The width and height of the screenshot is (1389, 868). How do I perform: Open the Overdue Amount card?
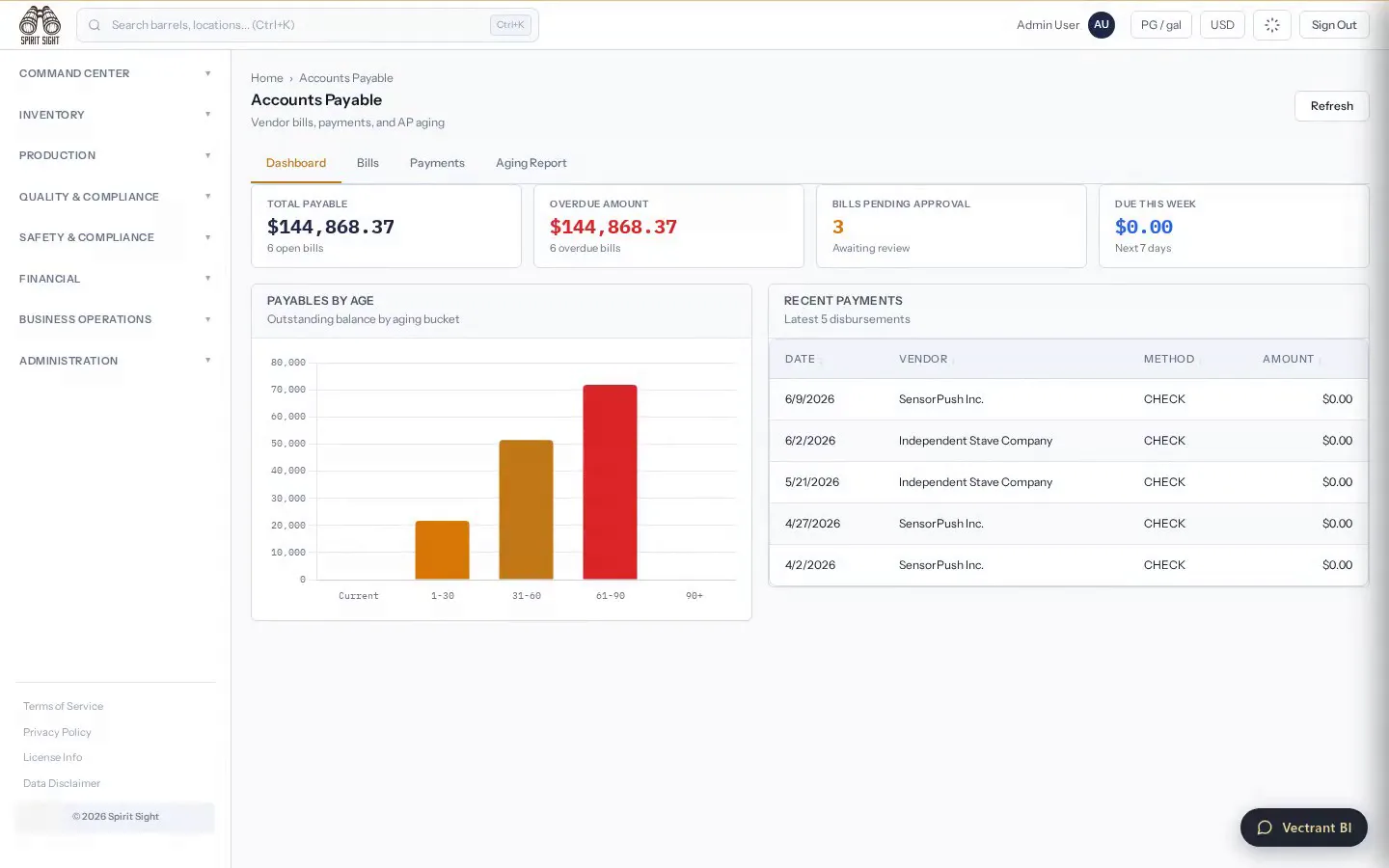point(668,226)
